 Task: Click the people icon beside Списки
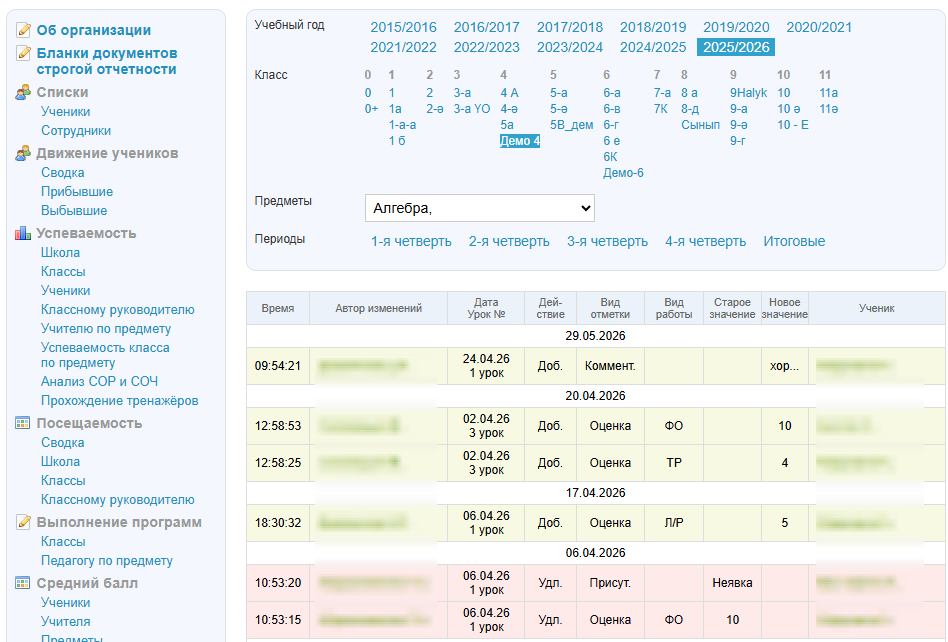coord(23,92)
